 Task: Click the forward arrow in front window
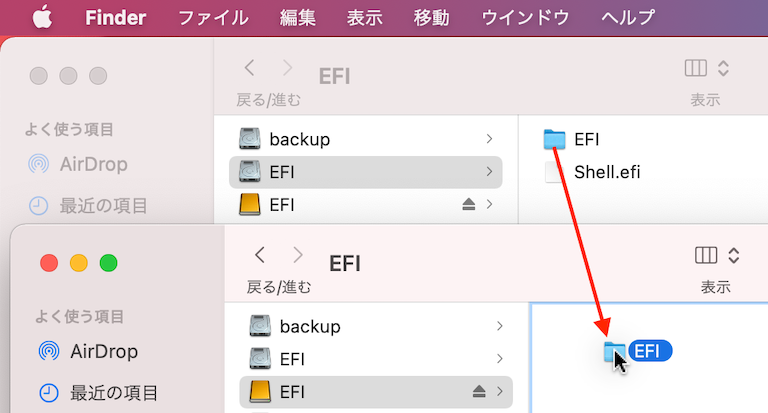pyautogui.click(x=297, y=255)
